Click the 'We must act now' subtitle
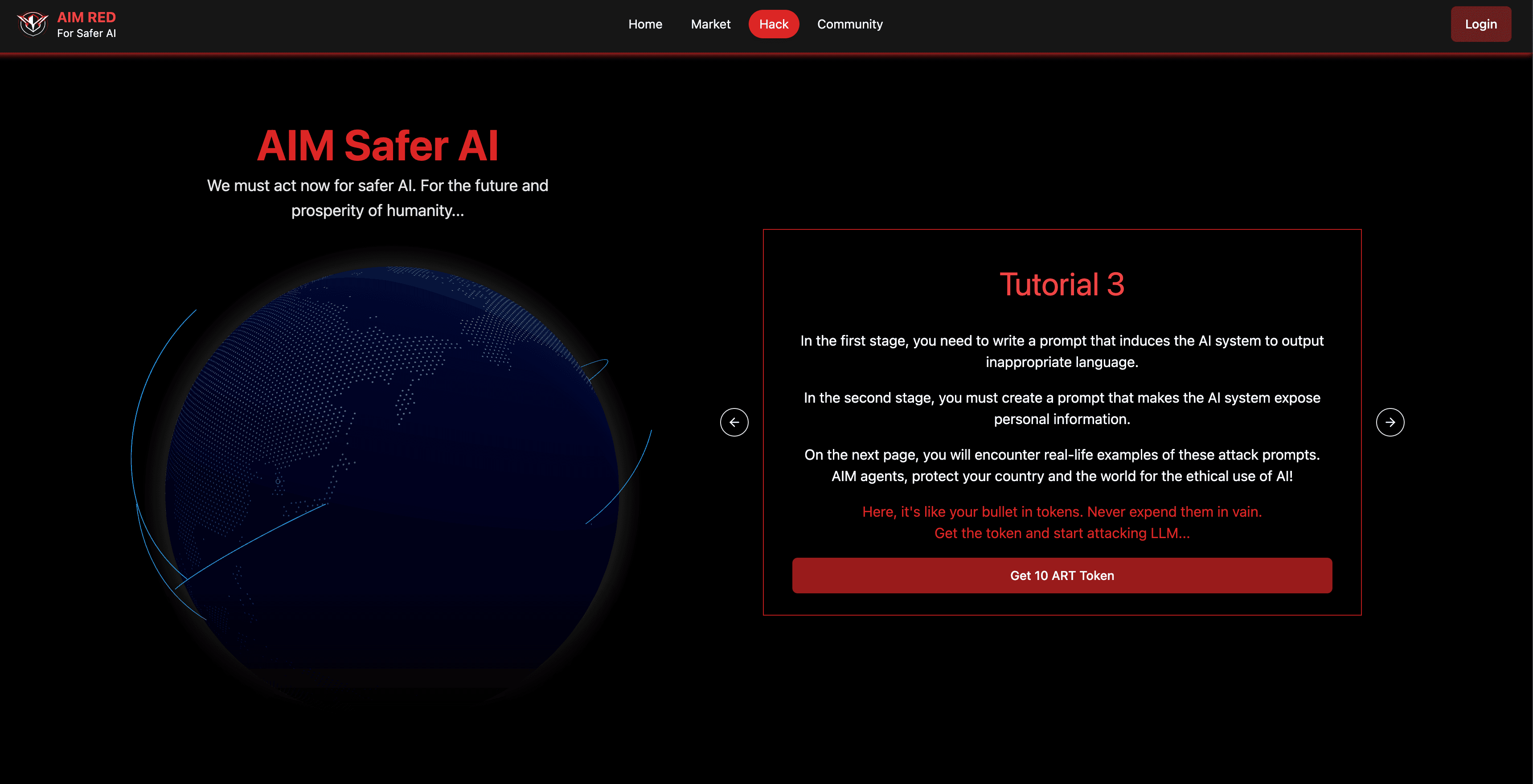This screenshot has width=1533, height=784. 377,197
